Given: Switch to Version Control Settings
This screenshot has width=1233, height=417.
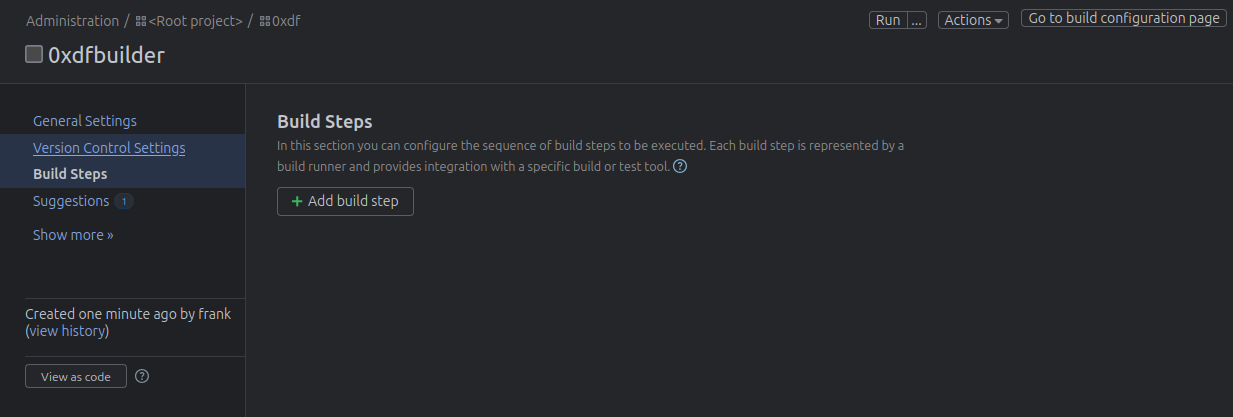Looking at the screenshot, I should click(109, 148).
